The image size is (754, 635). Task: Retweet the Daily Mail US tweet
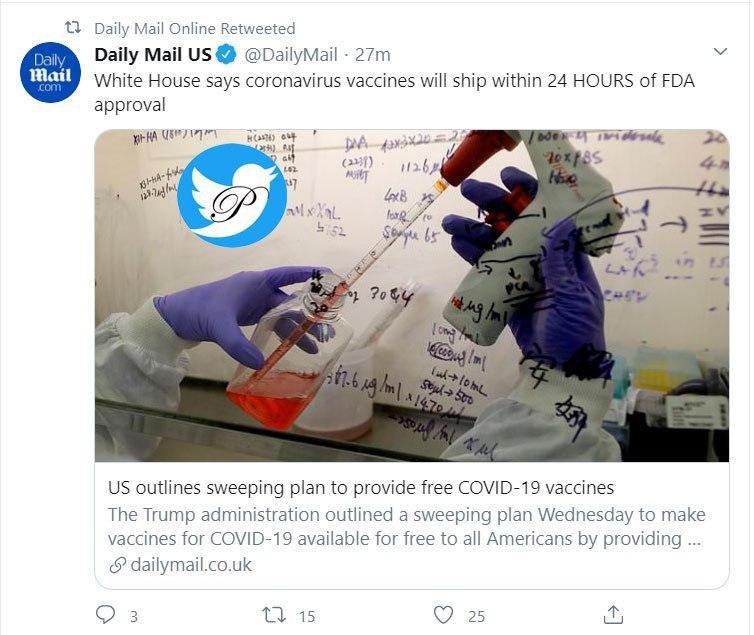pyautogui.click(x=273, y=615)
